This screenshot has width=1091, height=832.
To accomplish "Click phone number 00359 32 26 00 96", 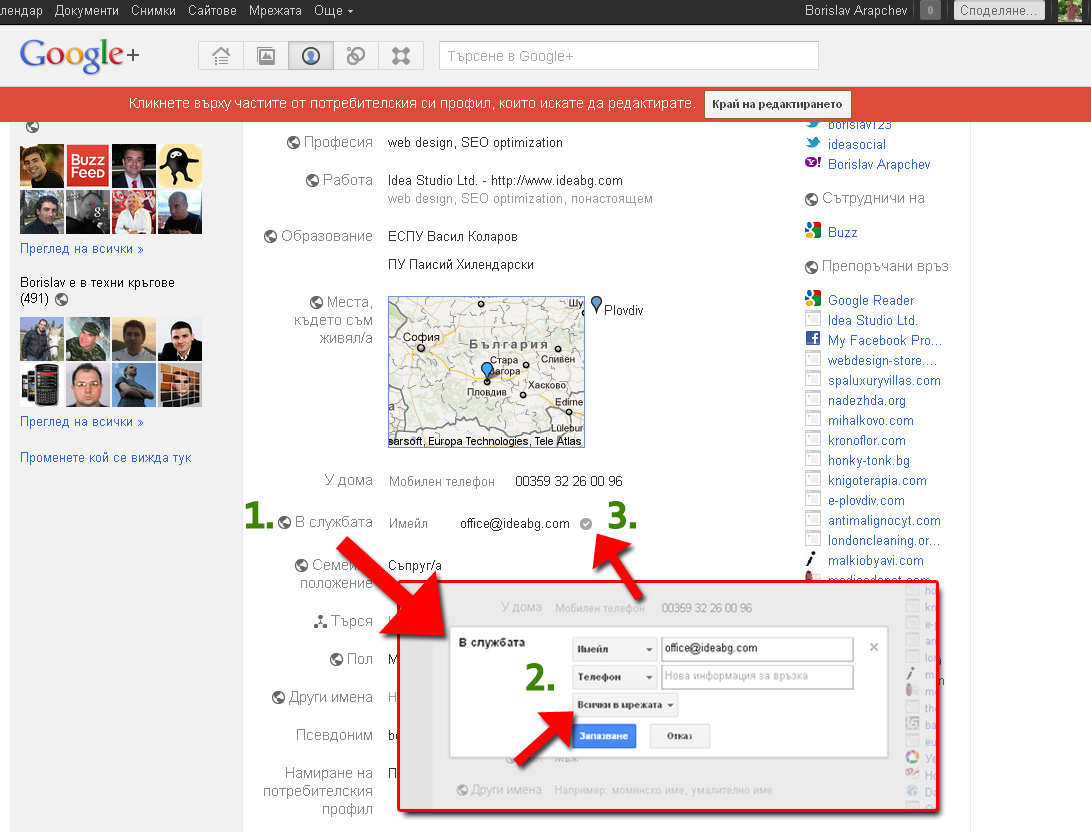I will [x=568, y=481].
